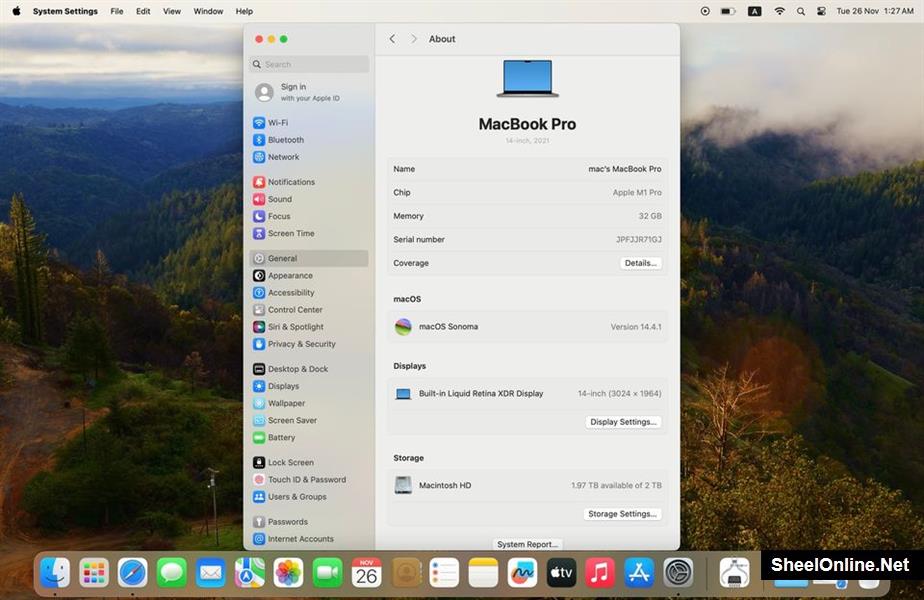The height and width of the screenshot is (600, 924).
Task: Launch FaceTime from the Dock
Action: pyautogui.click(x=328, y=573)
